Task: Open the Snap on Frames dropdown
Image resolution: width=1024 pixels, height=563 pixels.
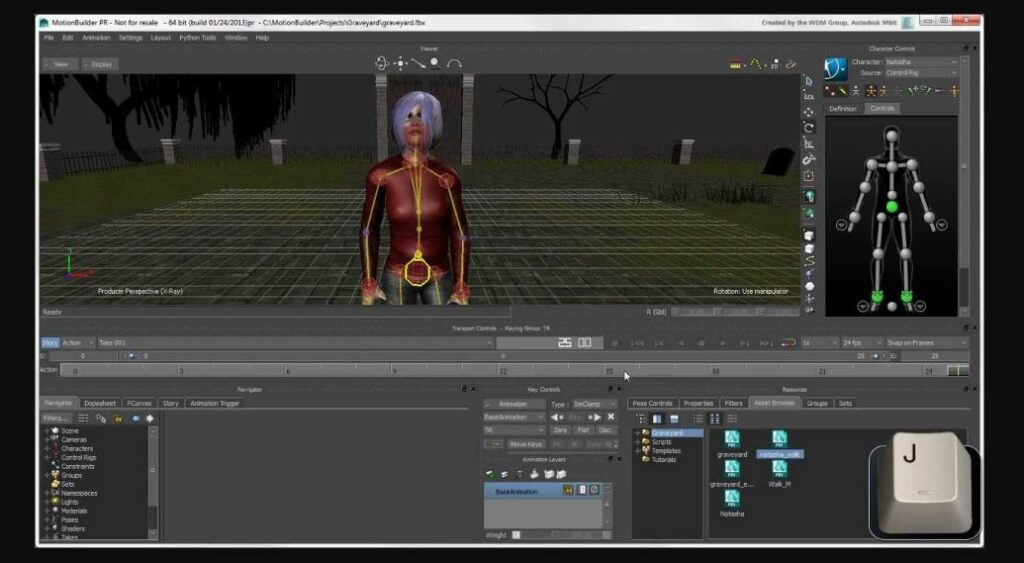Action: click(927, 343)
